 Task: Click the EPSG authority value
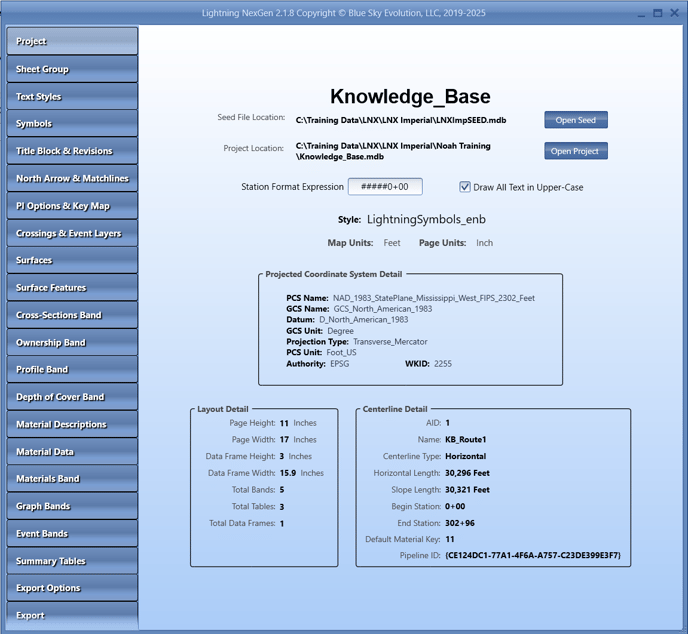click(340, 364)
